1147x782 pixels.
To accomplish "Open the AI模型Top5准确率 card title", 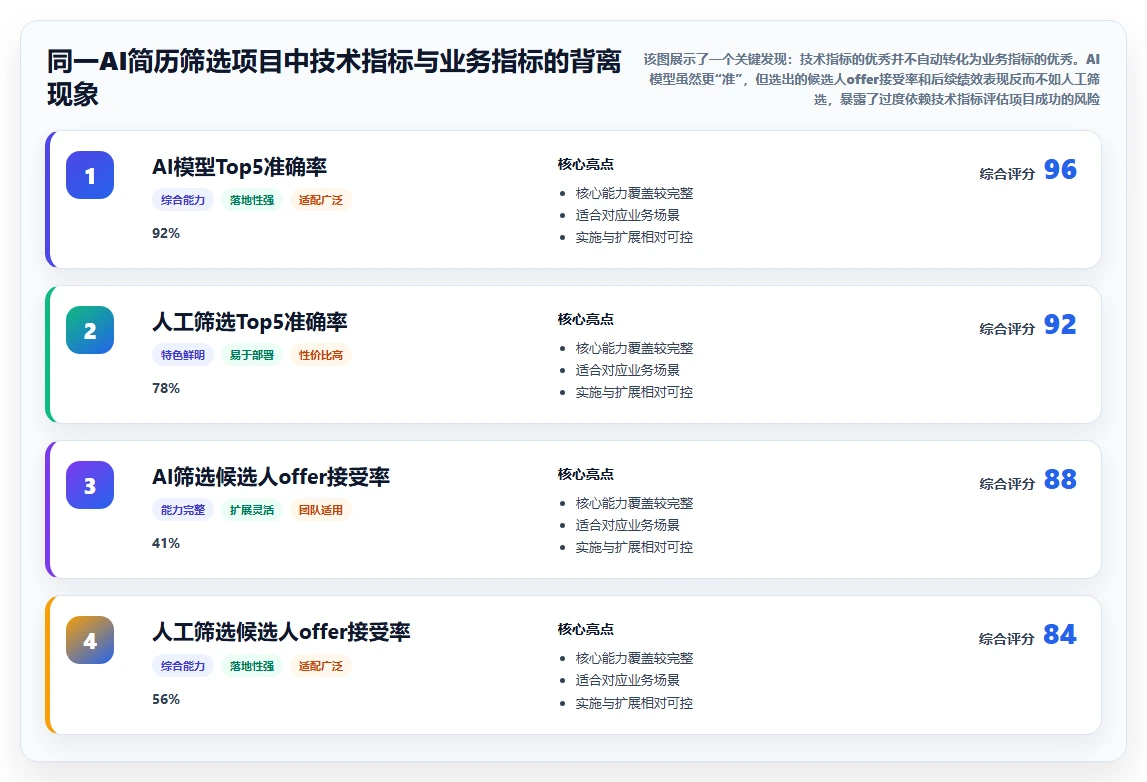I will tap(239, 168).
